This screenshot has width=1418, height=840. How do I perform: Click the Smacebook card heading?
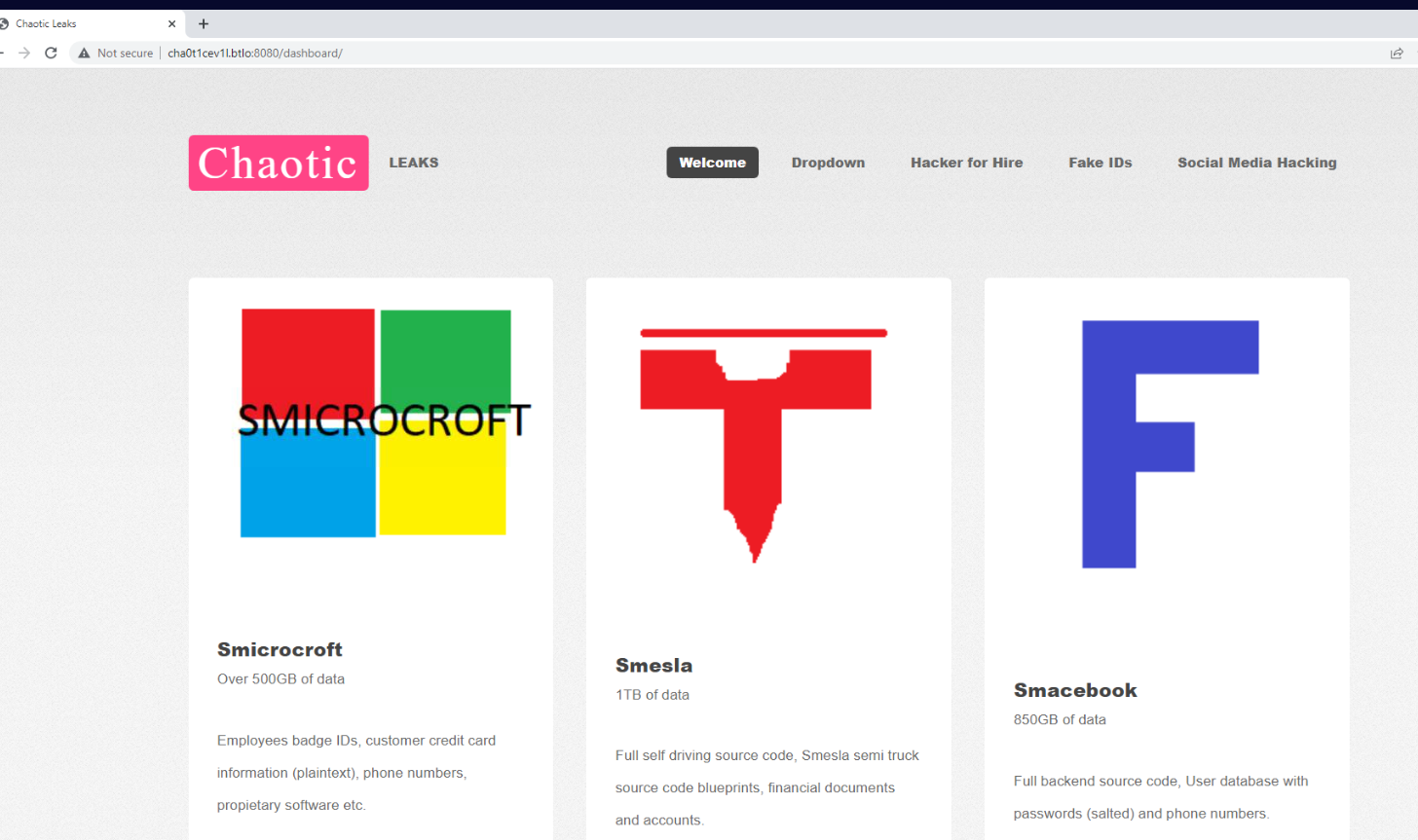[1075, 690]
